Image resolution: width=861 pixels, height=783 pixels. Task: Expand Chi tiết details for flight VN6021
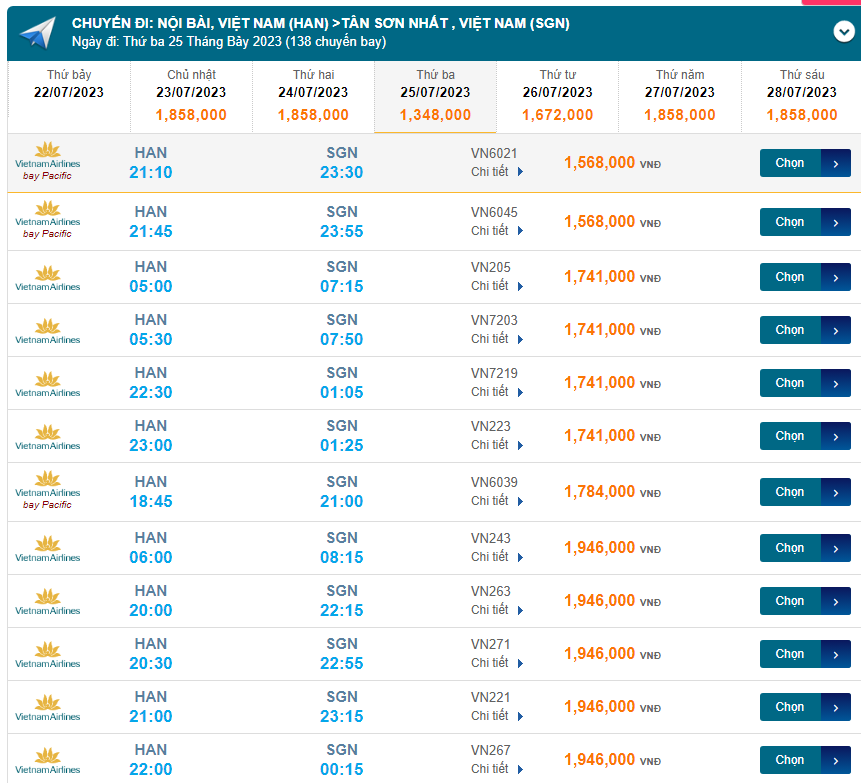[497, 172]
